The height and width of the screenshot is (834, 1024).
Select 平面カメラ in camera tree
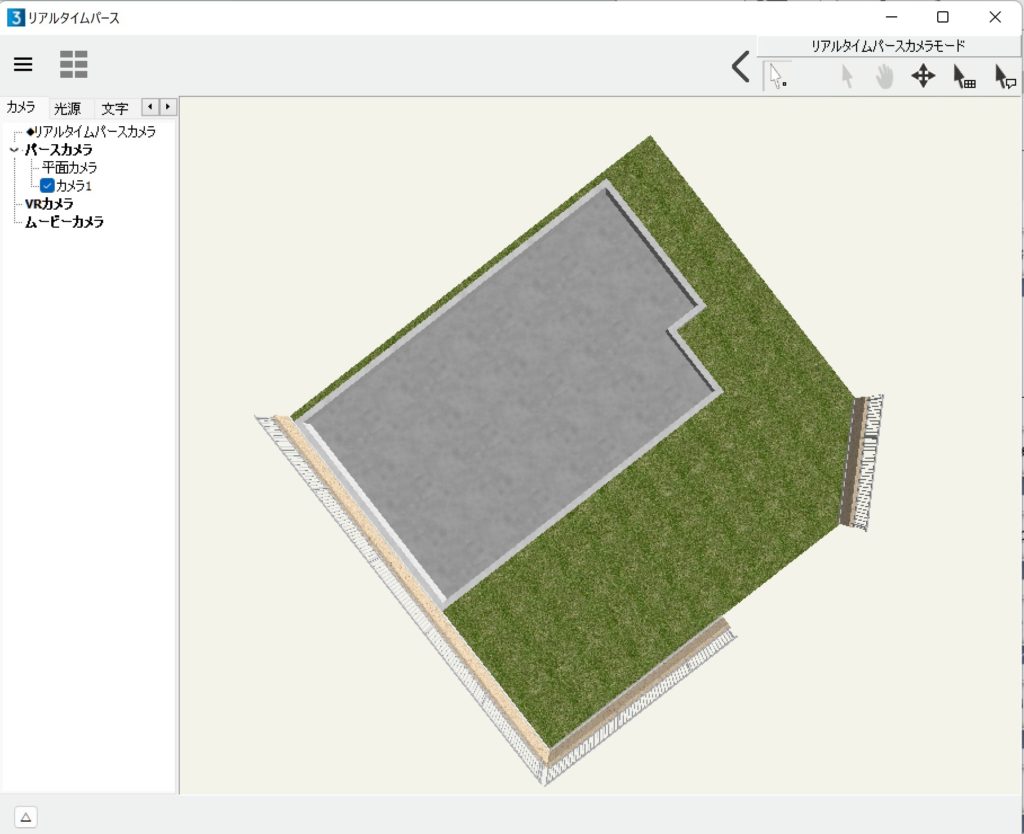(x=69, y=168)
